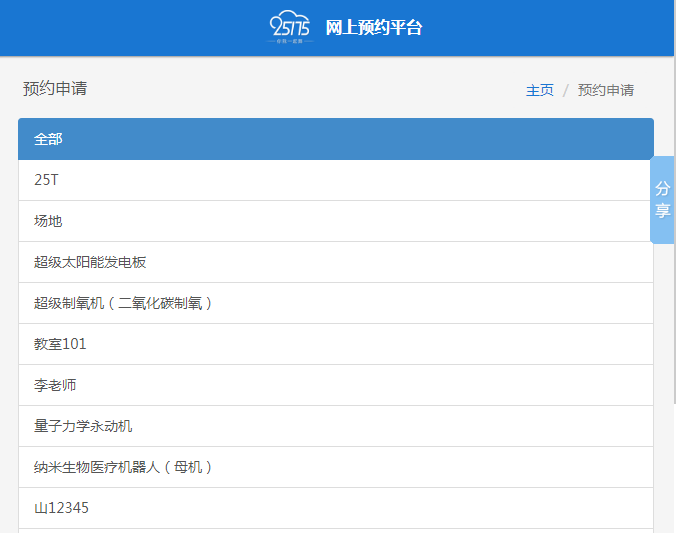Screen dimensions: 676x533
Task: Click the 预约申请 page heading
Action: click(55, 88)
